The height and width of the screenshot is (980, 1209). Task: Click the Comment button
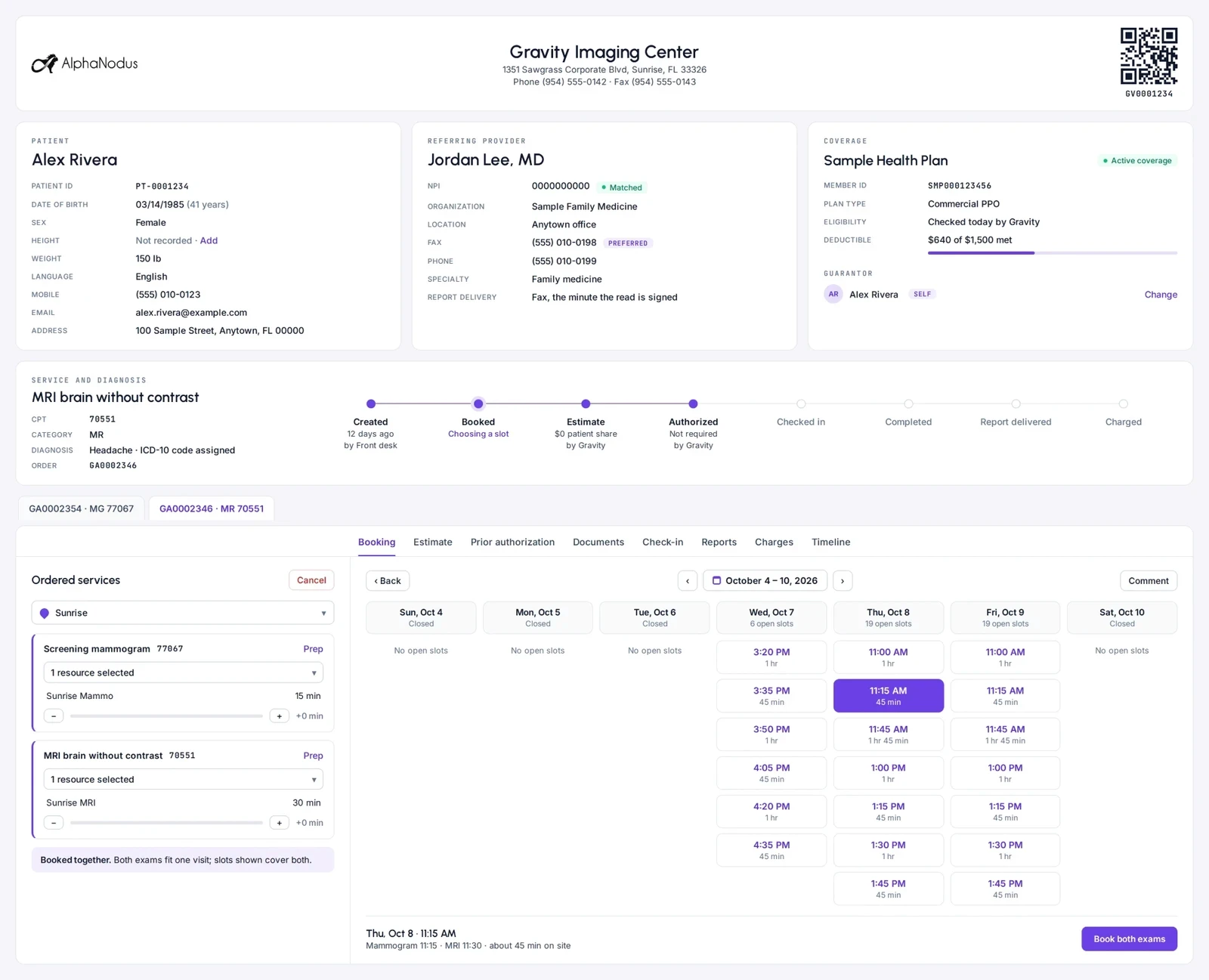[1149, 580]
